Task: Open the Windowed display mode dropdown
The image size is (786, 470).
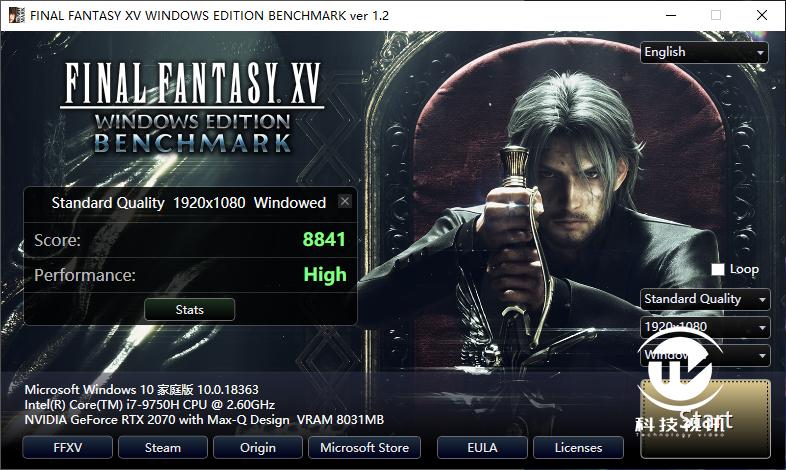Action: 705,355
